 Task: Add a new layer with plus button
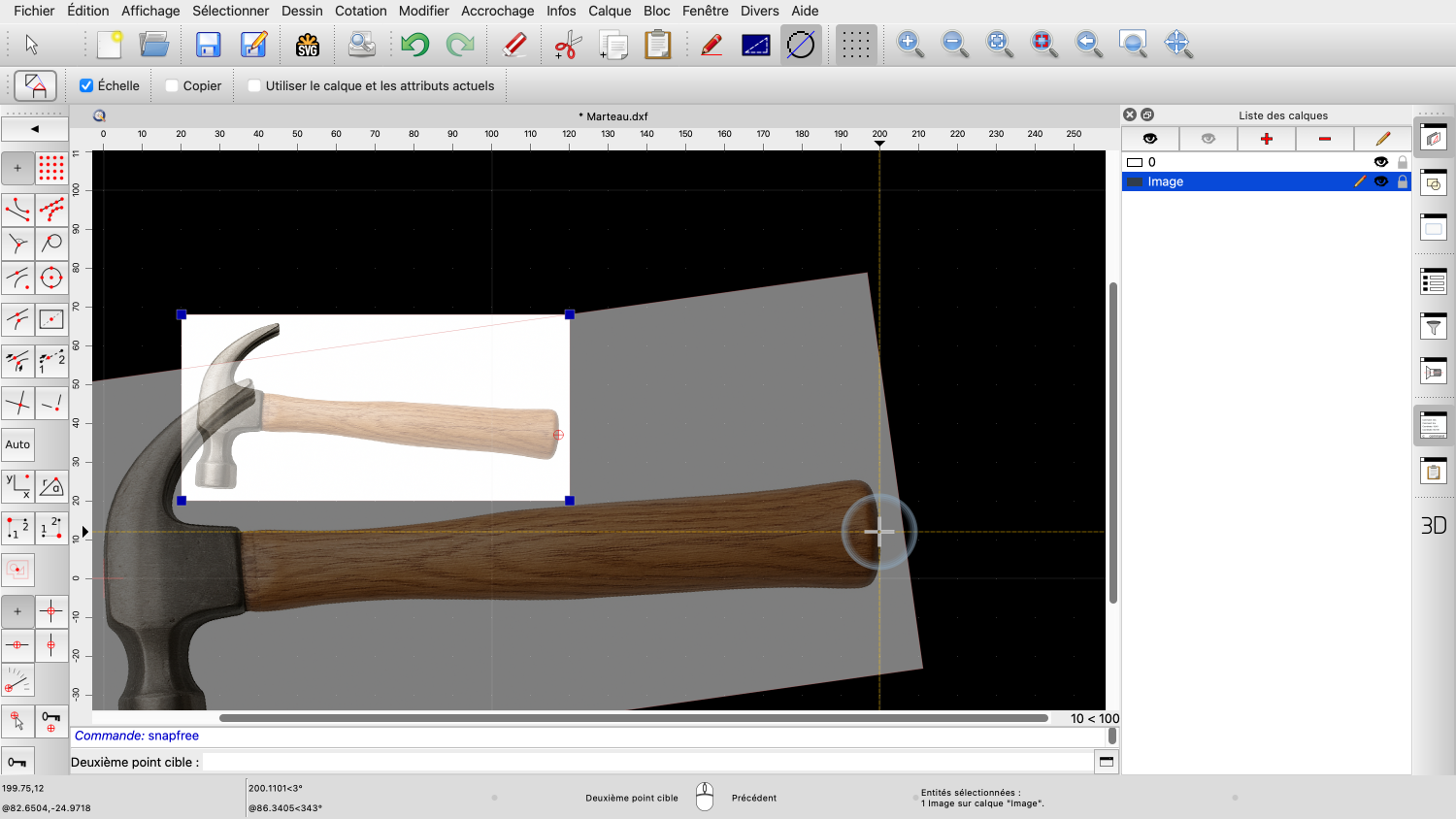pos(1266,139)
